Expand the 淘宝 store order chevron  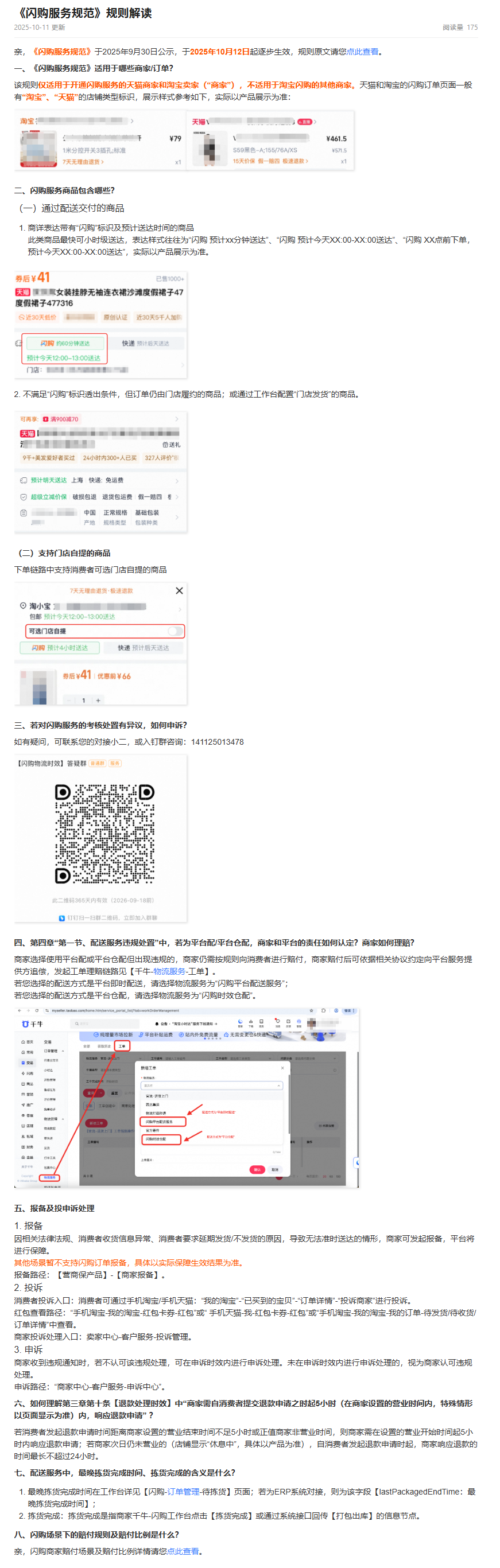tap(132, 121)
